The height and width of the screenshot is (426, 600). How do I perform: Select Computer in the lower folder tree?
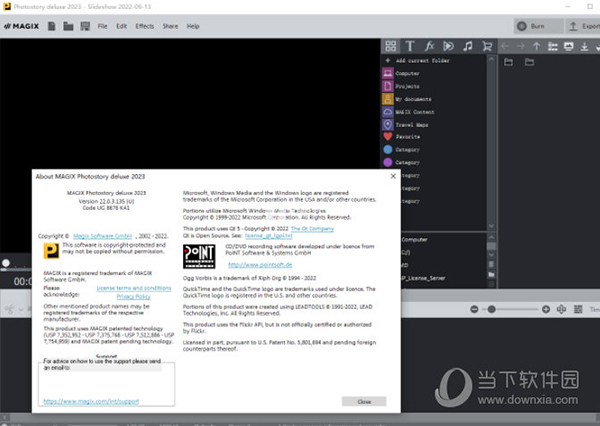coord(414,240)
